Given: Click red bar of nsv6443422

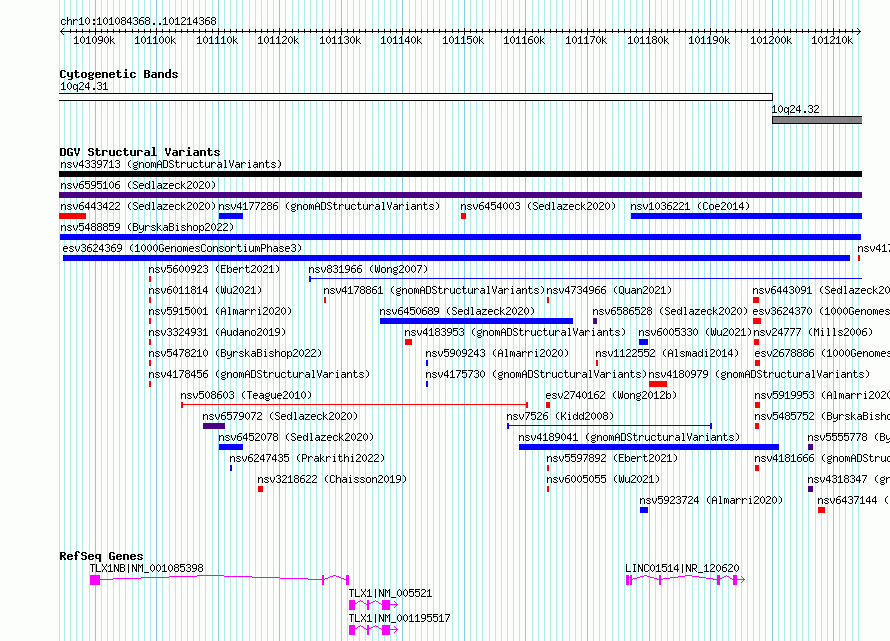Looking at the screenshot, I should tap(73, 216).
